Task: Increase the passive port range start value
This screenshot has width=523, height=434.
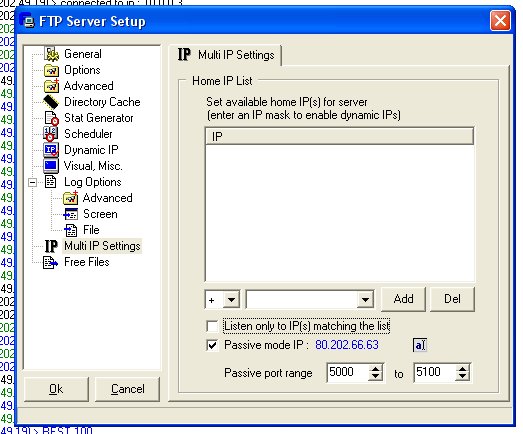Action: click(376, 368)
